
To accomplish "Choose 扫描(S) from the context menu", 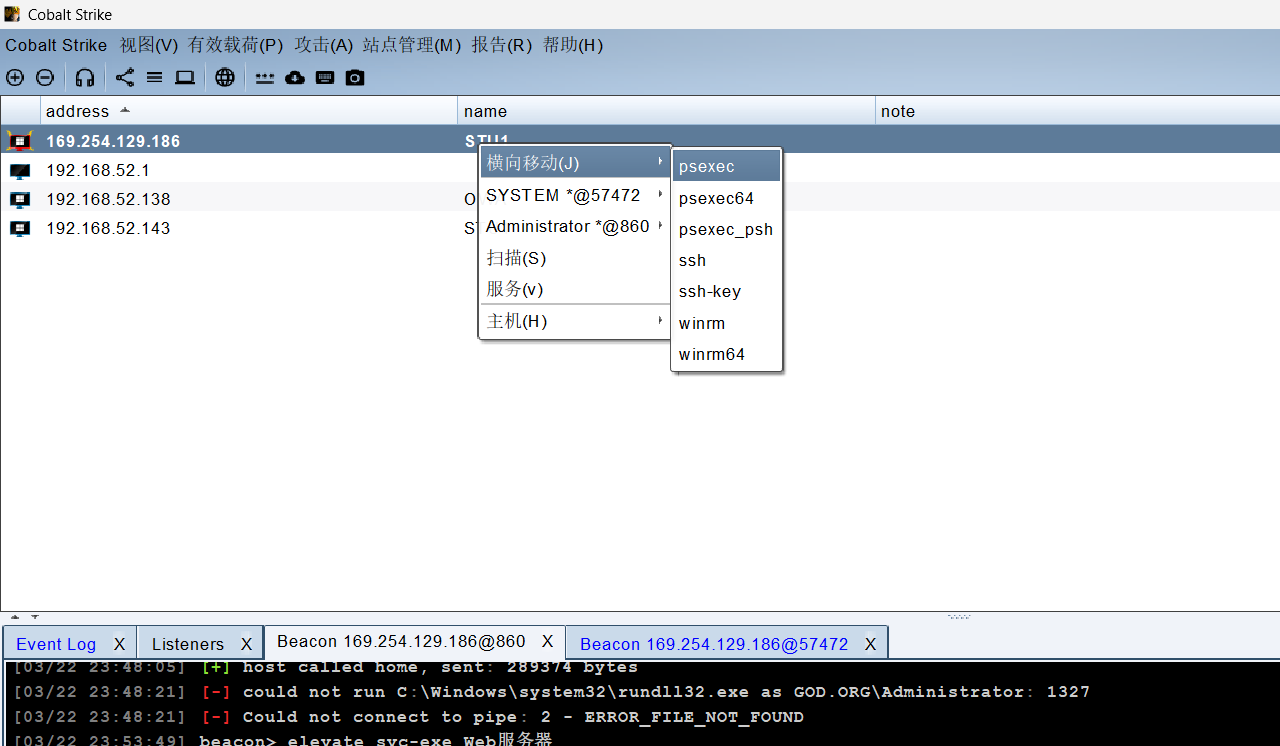I will (x=575, y=258).
